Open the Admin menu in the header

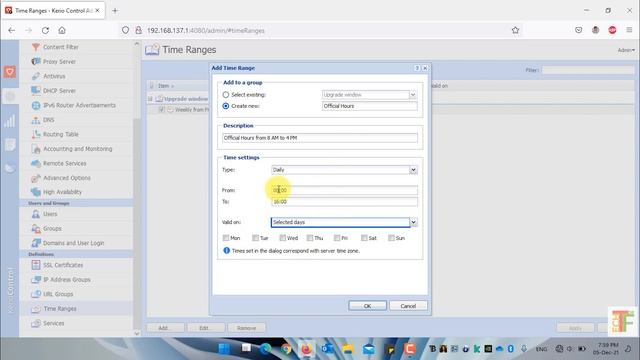click(x=626, y=50)
